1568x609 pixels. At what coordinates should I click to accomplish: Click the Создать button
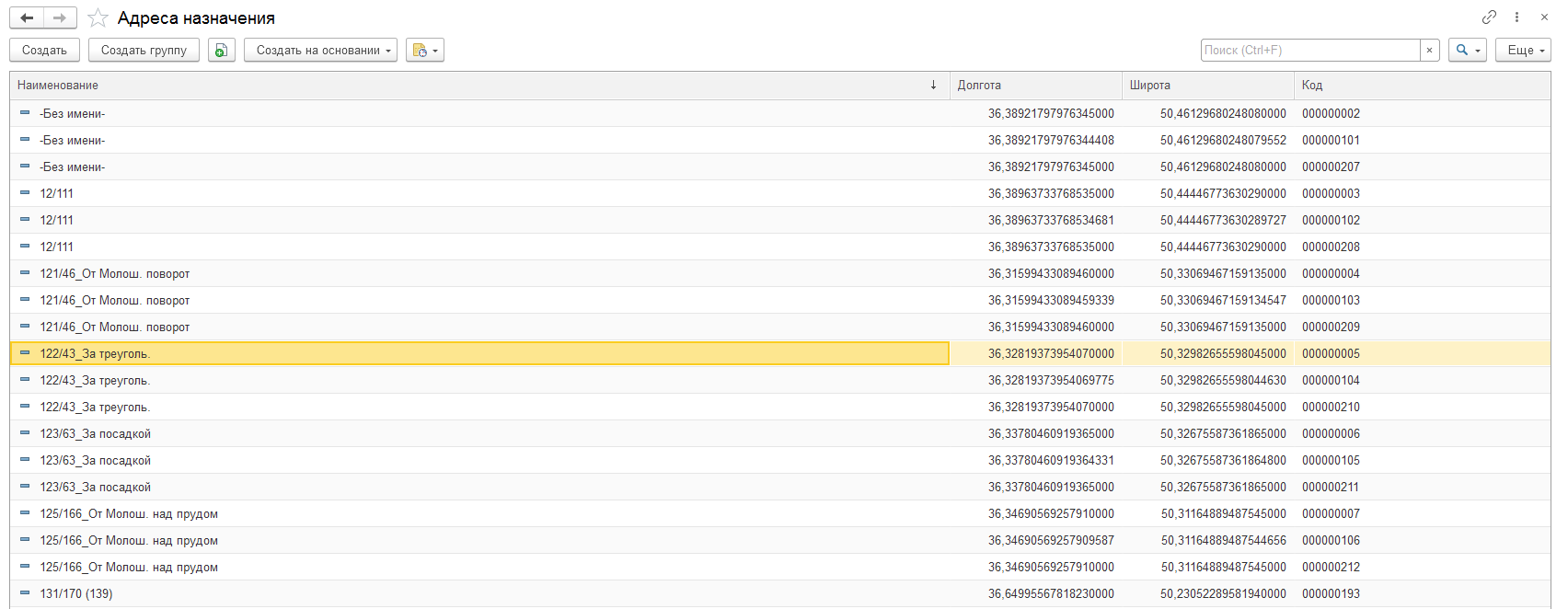point(44,51)
